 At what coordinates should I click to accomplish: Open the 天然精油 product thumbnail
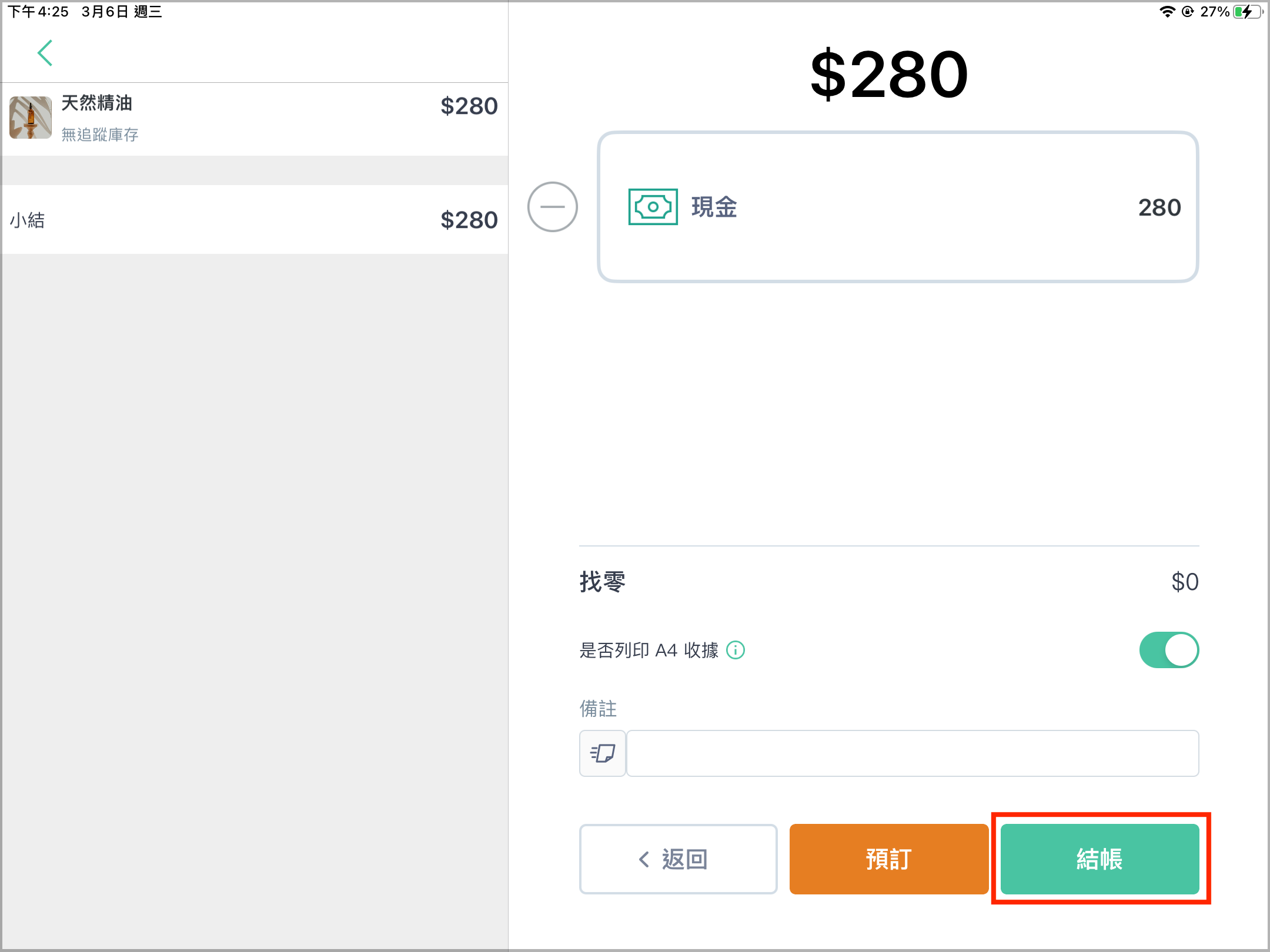click(x=31, y=118)
